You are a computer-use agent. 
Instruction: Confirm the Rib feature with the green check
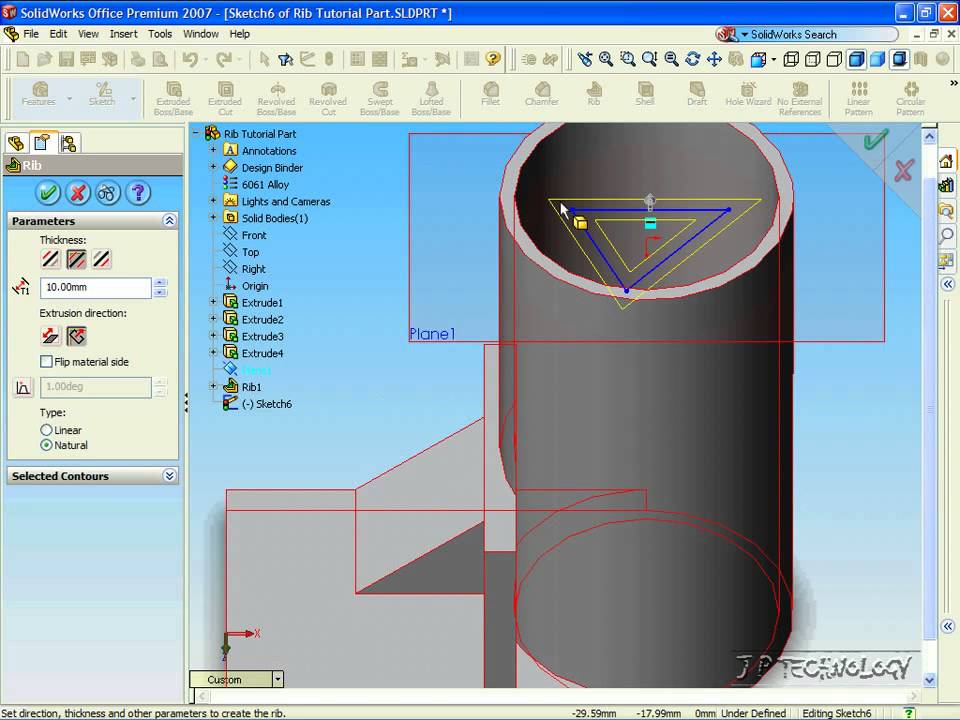click(x=48, y=193)
